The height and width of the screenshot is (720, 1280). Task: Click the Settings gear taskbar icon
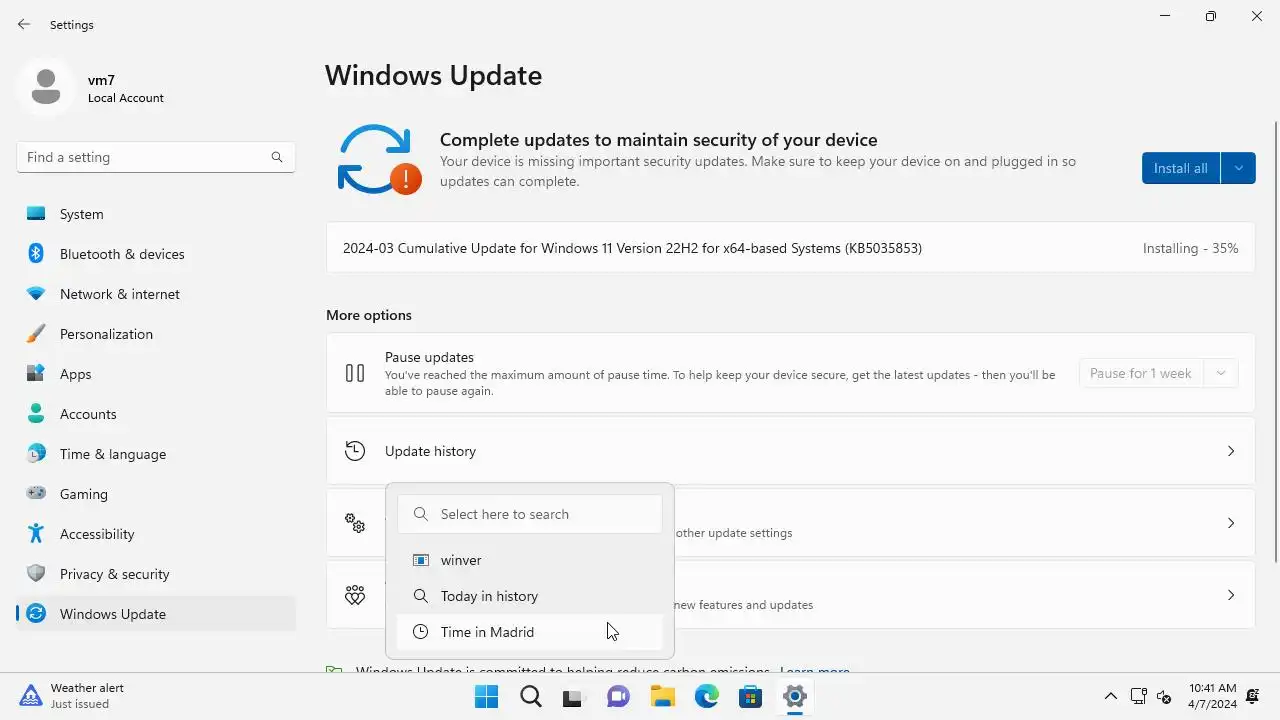(794, 696)
